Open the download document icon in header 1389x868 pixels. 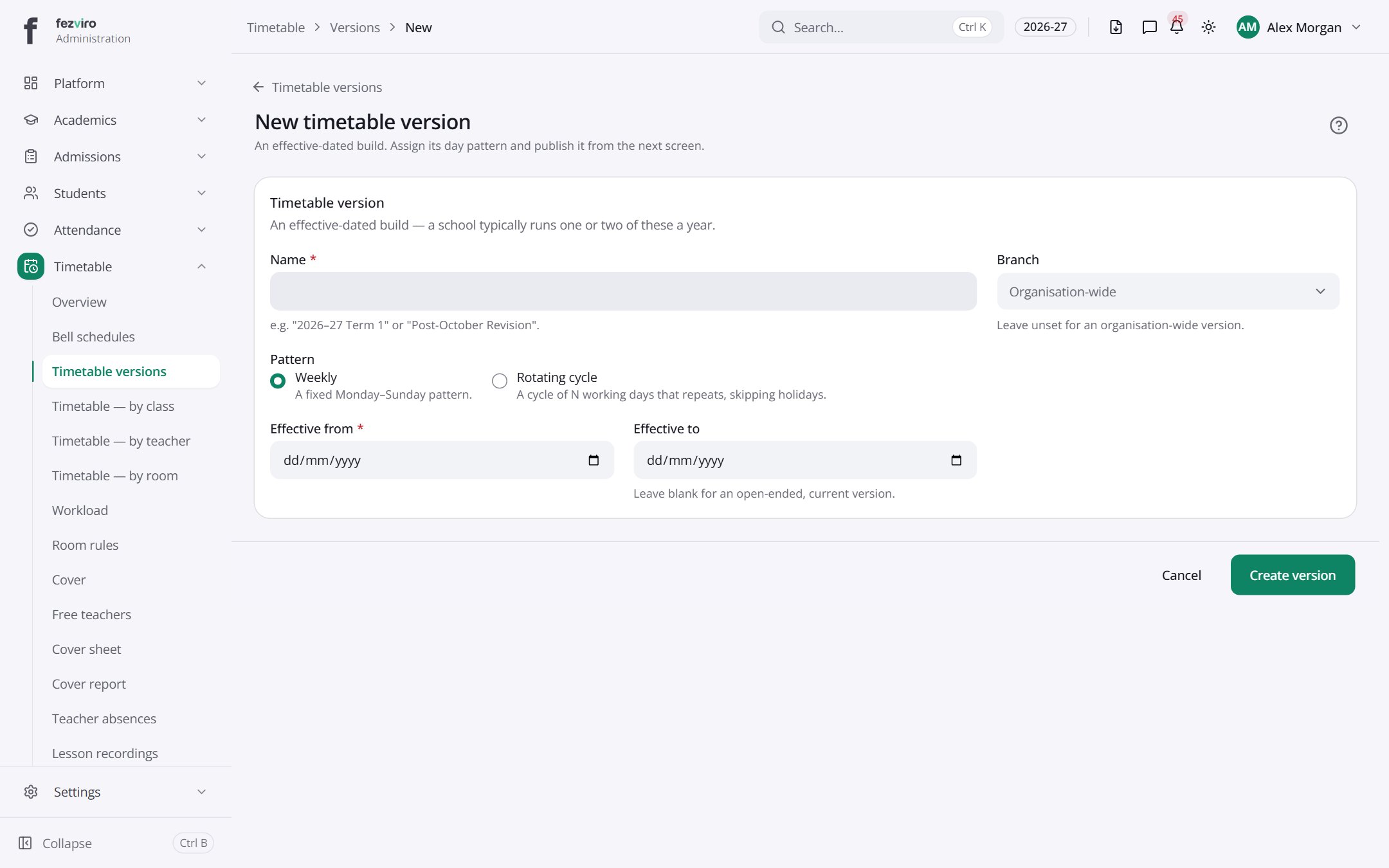[x=1116, y=27]
